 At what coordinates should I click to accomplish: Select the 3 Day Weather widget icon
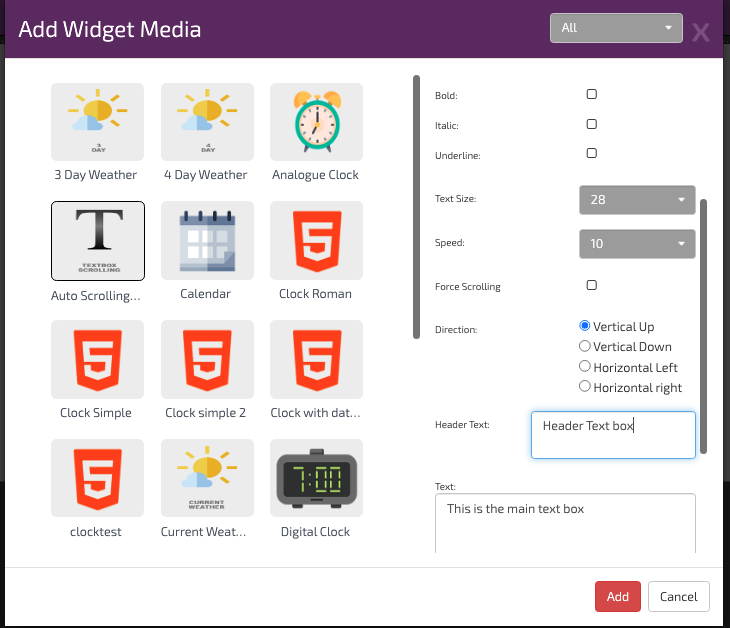point(97,122)
